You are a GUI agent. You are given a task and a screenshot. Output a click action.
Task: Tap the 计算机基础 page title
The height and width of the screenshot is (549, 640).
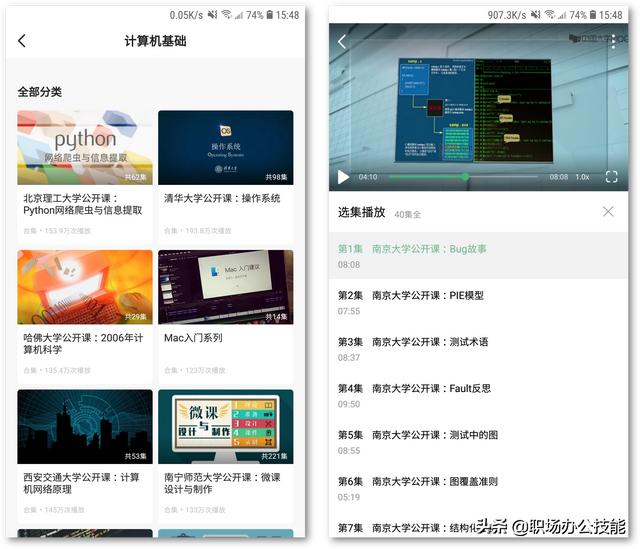point(156,41)
